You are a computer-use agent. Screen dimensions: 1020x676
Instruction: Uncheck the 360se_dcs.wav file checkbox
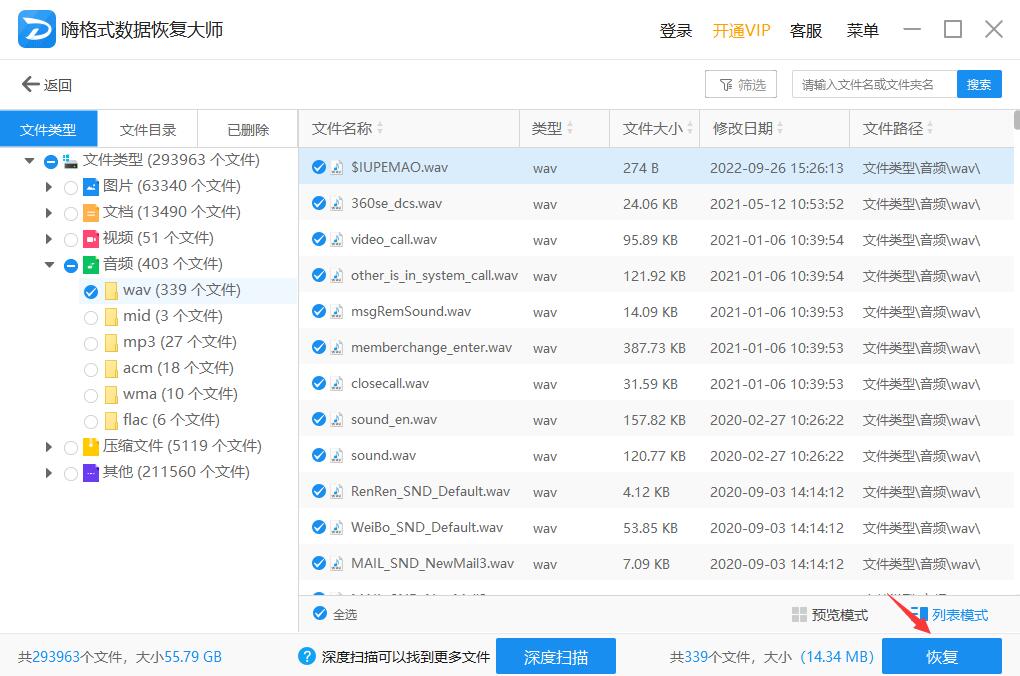(319, 203)
